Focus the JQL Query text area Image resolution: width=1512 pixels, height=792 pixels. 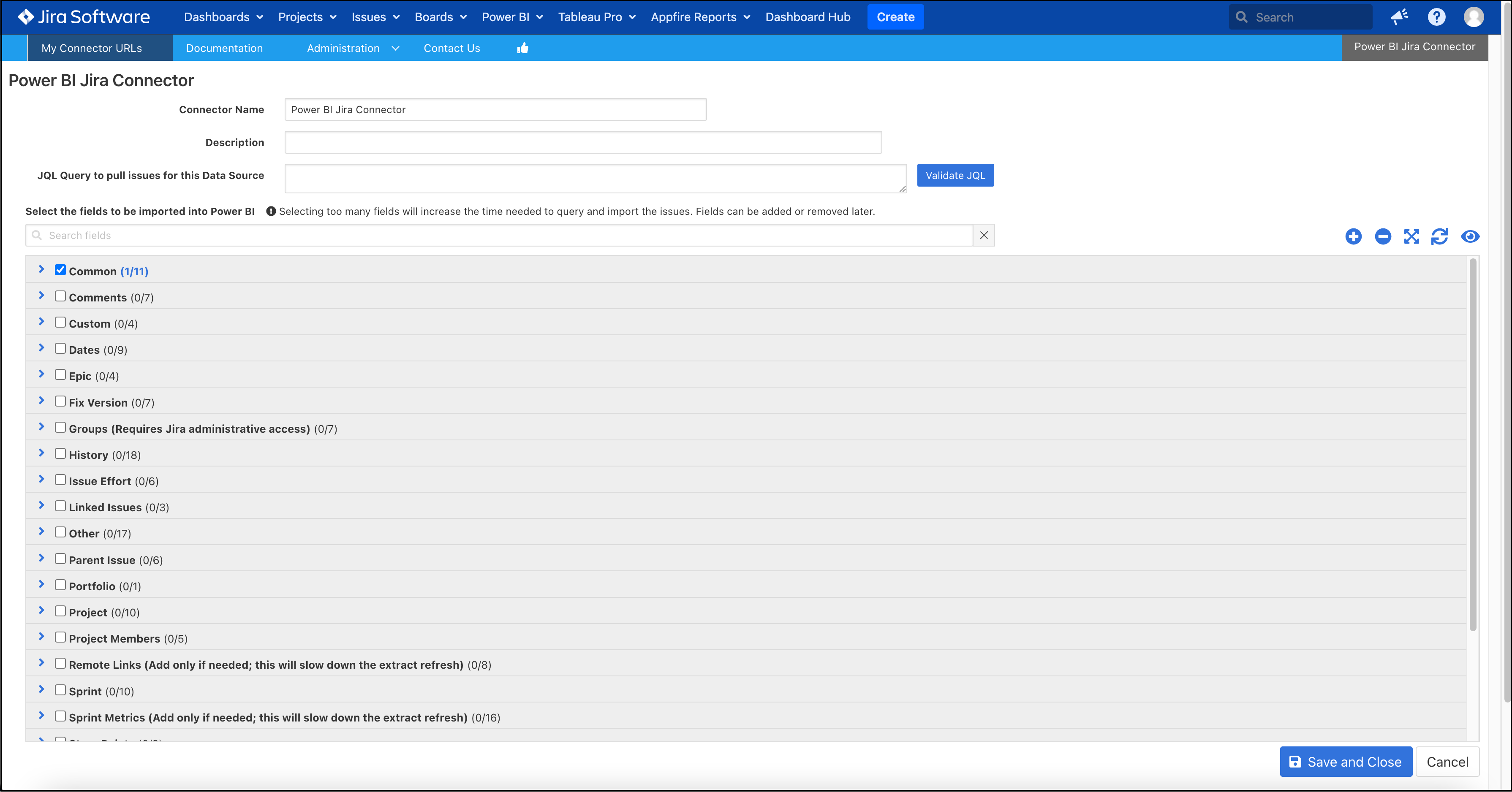pyautogui.click(x=595, y=178)
